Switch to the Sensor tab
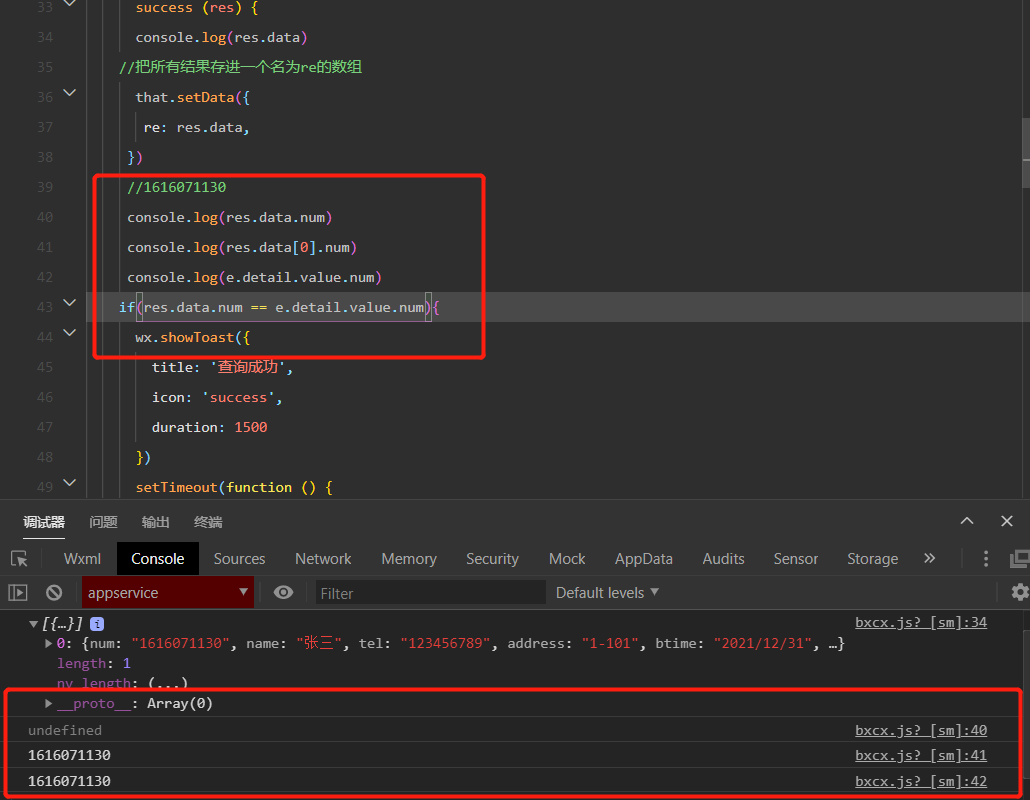Screen dimensions: 1030x800 click(795, 558)
